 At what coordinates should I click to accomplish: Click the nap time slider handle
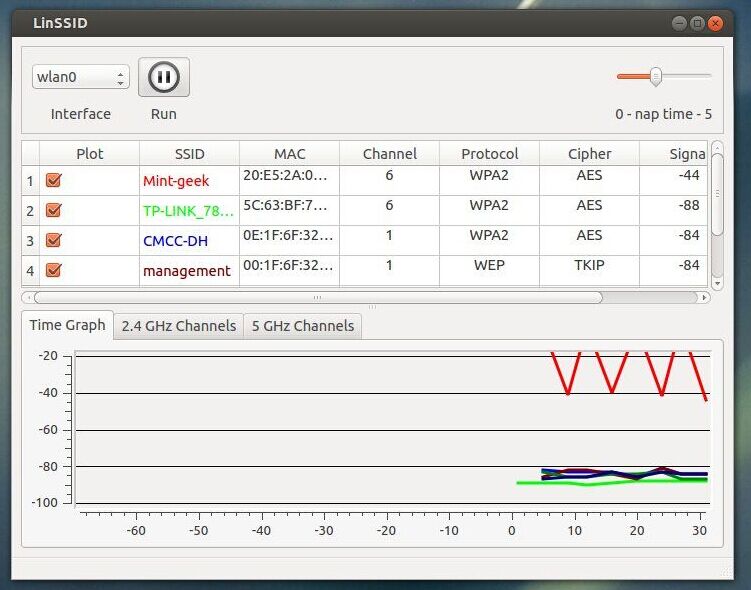pyautogui.click(x=656, y=77)
